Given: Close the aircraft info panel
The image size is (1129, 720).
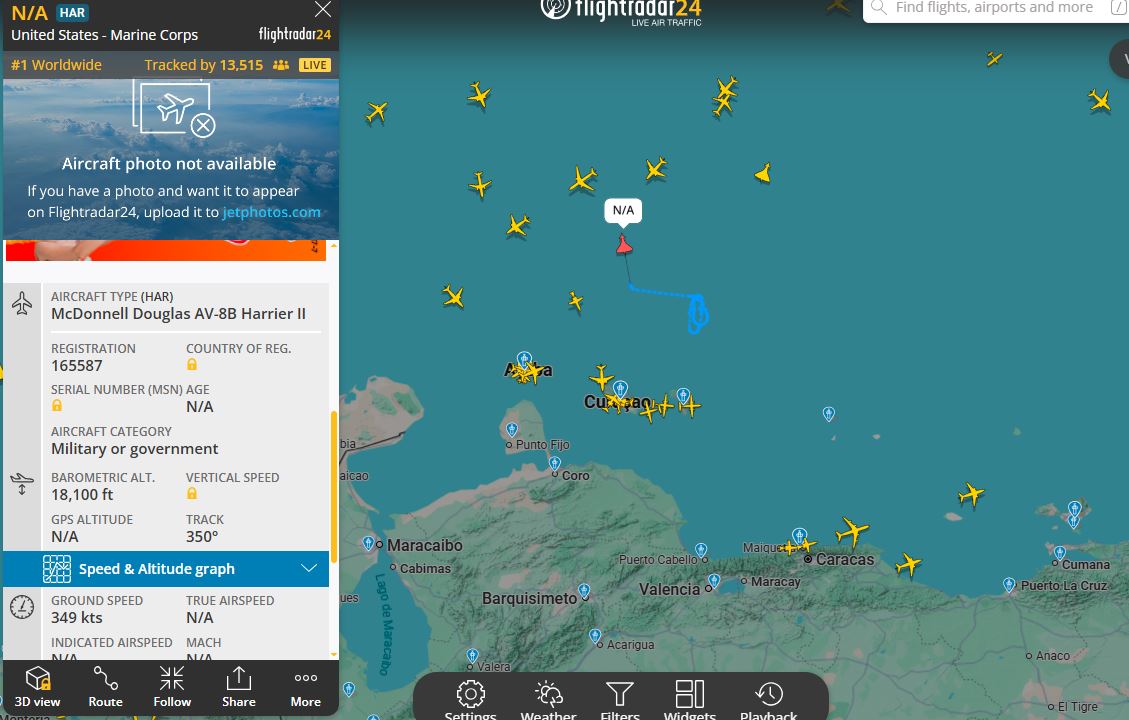Looking at the screenshot, I should 323,9.
